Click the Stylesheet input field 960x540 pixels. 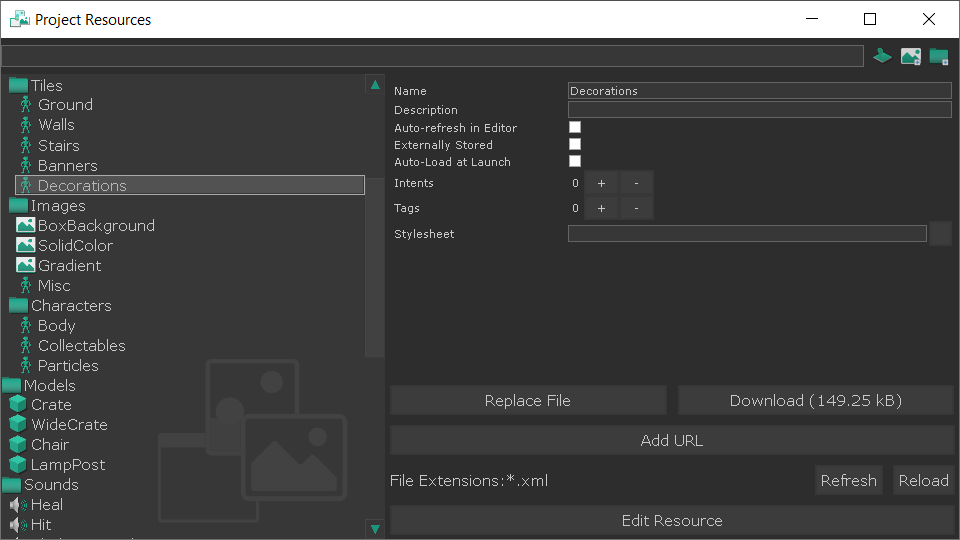(x=747, y=233)
